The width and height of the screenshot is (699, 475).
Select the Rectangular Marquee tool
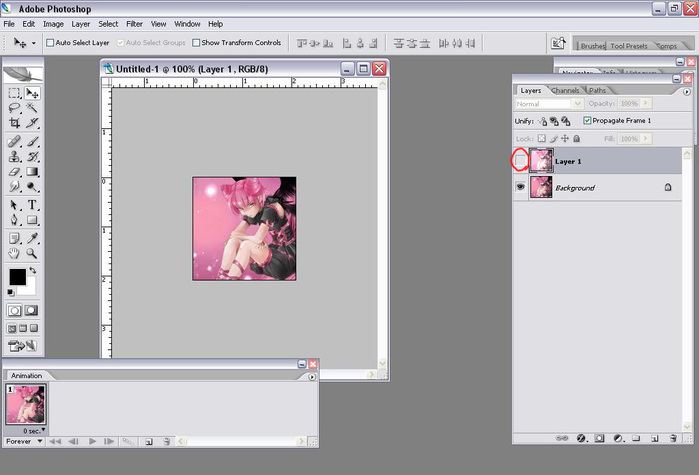point(14,93)
